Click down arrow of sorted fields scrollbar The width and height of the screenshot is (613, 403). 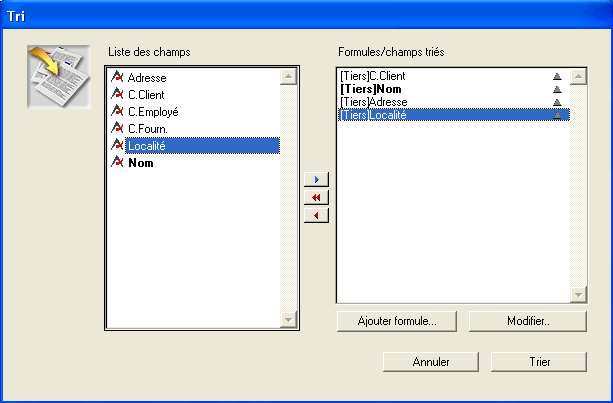(x=578, y=294)
